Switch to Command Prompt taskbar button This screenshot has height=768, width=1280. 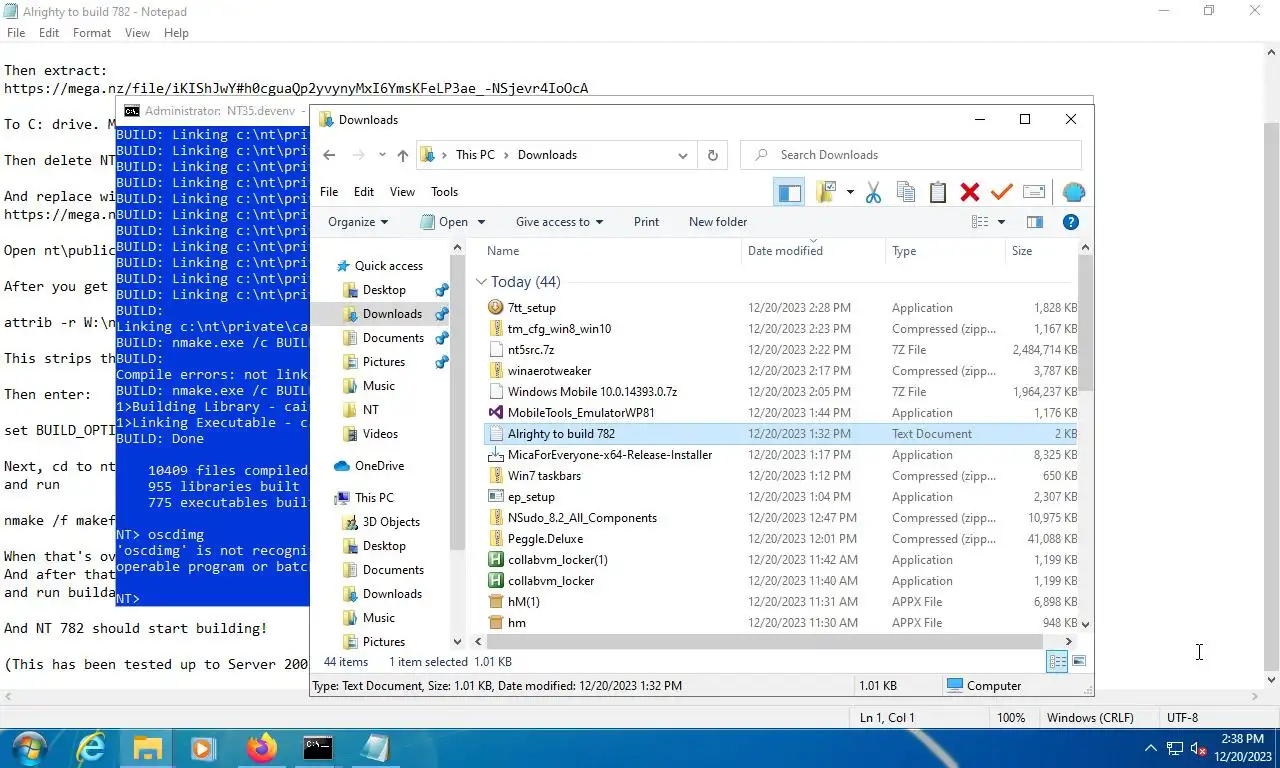pos(318,748)
